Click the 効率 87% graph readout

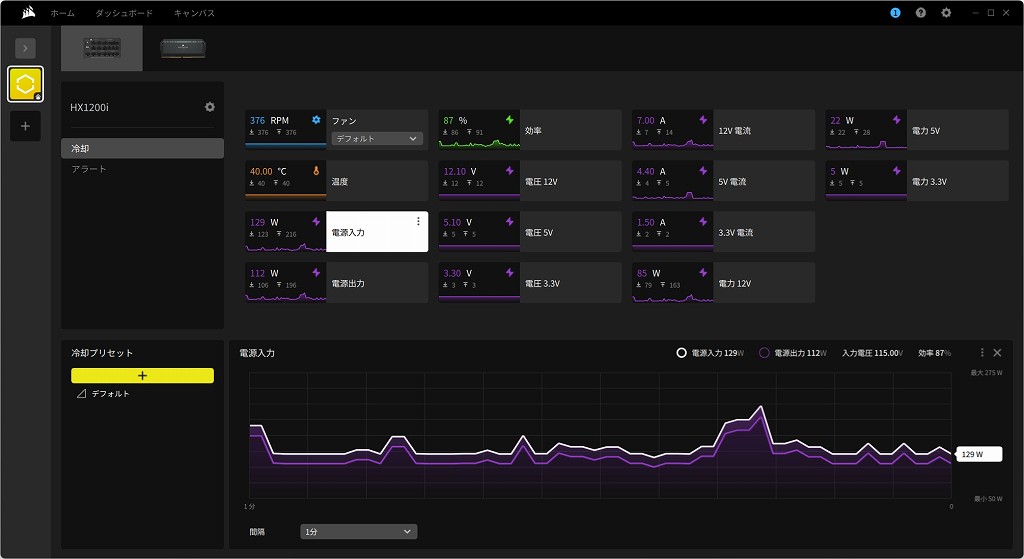[935, 353]
